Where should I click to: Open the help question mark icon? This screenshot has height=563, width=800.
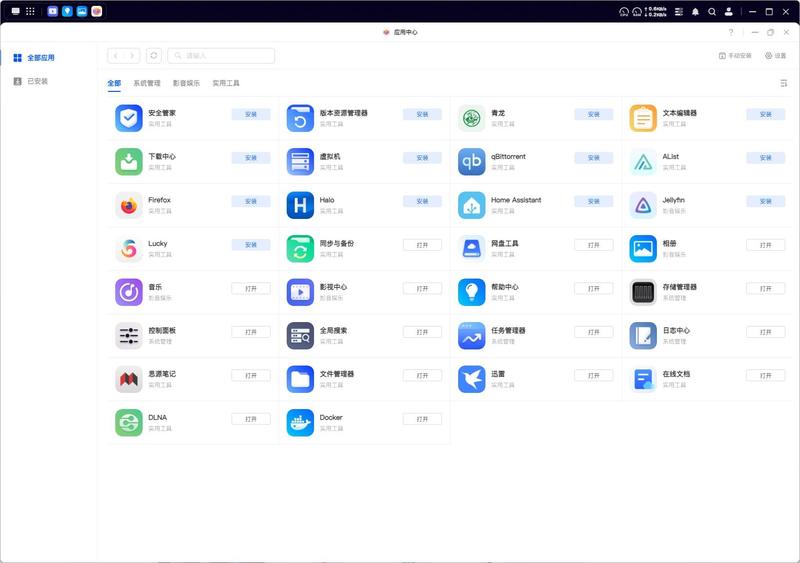click(x=731, y=32)
